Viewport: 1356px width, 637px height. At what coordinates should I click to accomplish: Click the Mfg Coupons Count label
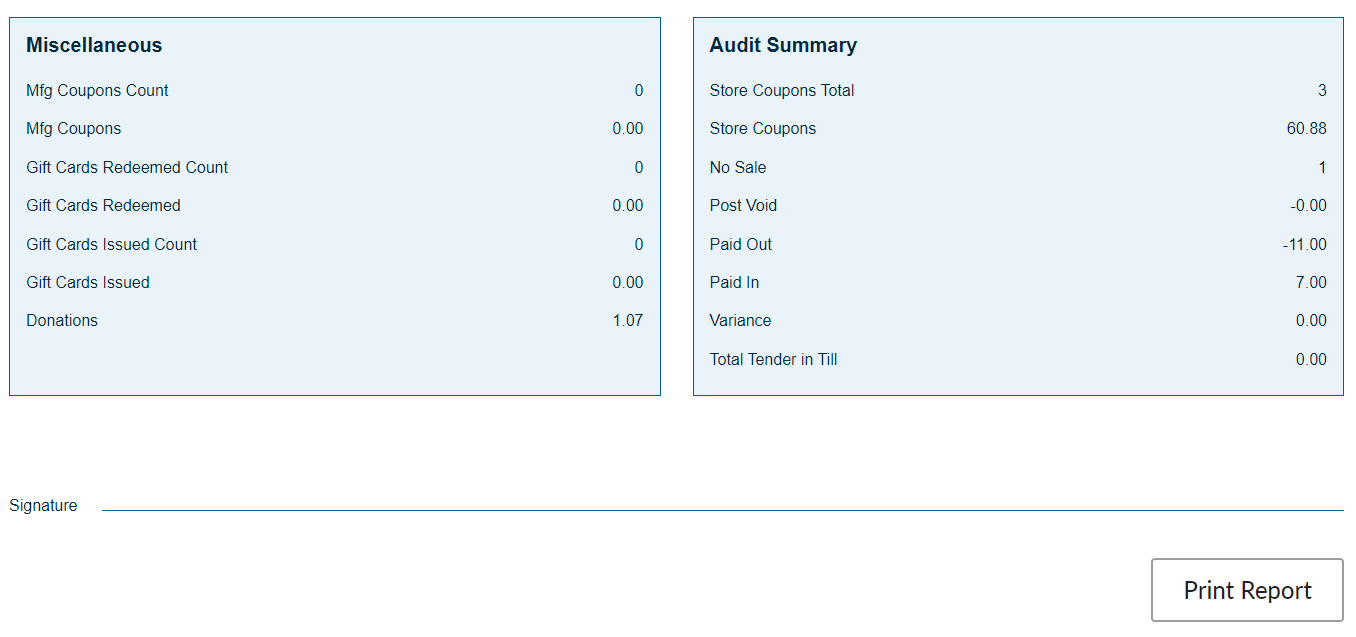click(x=97, y=90)
